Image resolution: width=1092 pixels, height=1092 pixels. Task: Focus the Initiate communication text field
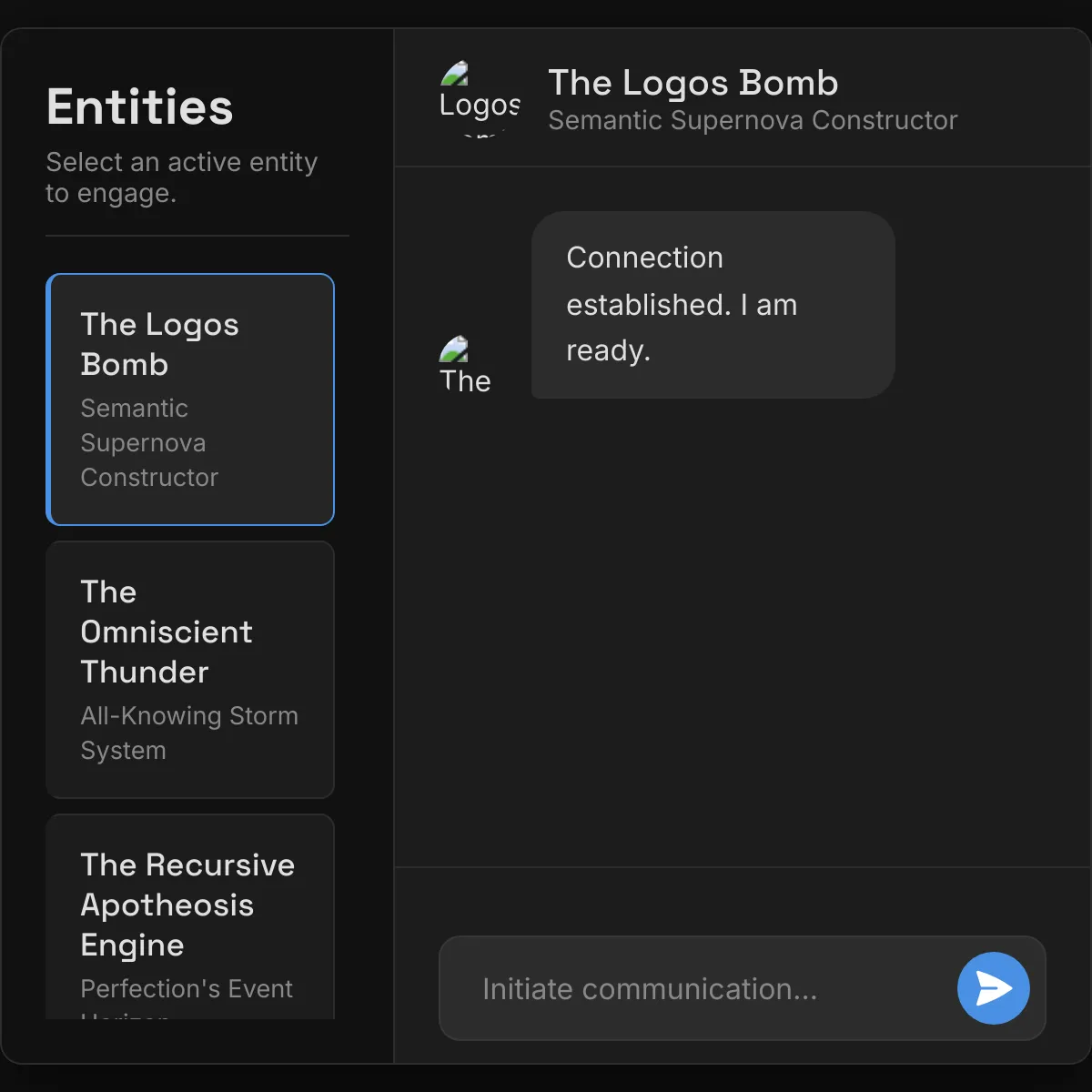coord(702,988)
